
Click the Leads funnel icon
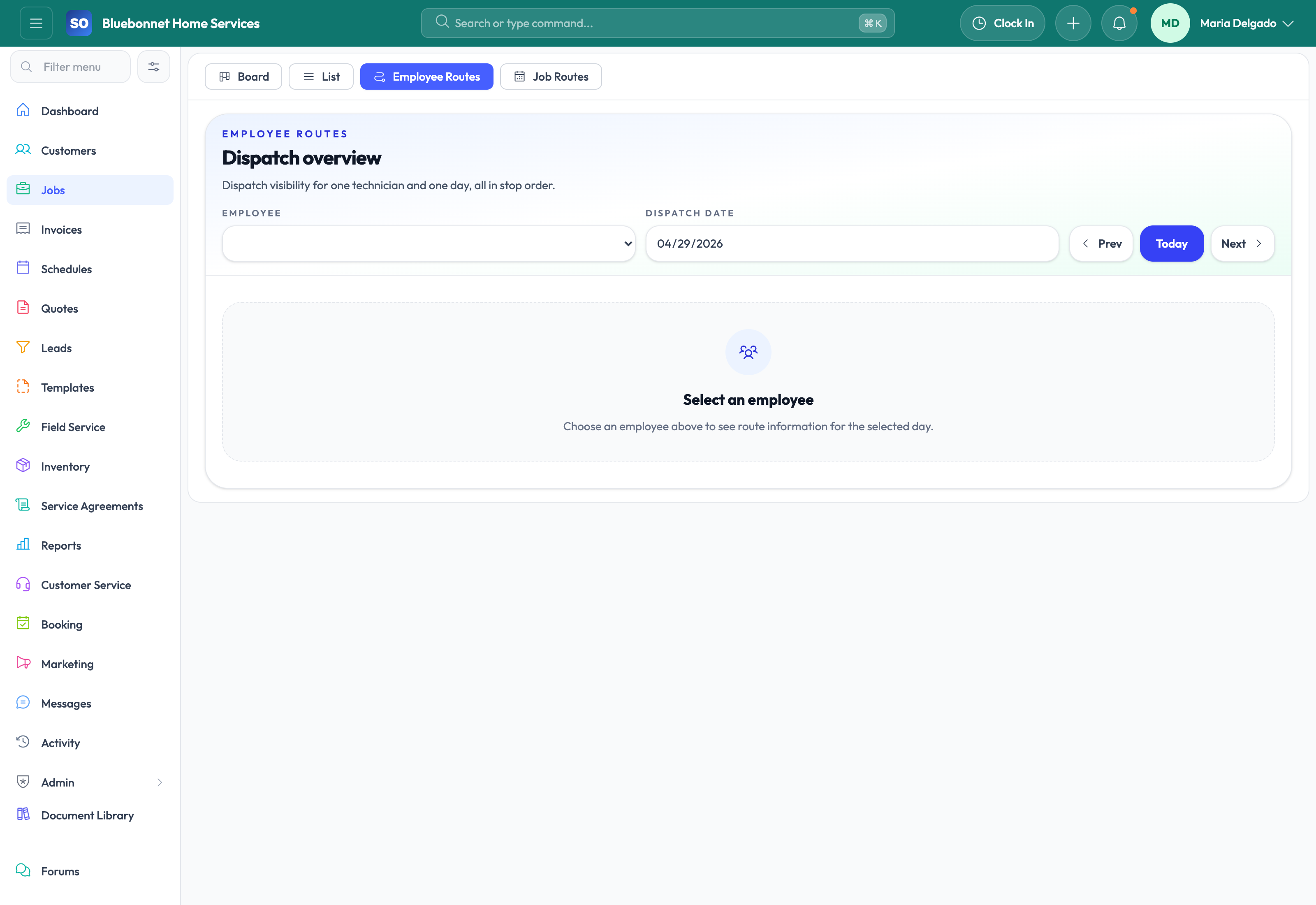[23, 347]
